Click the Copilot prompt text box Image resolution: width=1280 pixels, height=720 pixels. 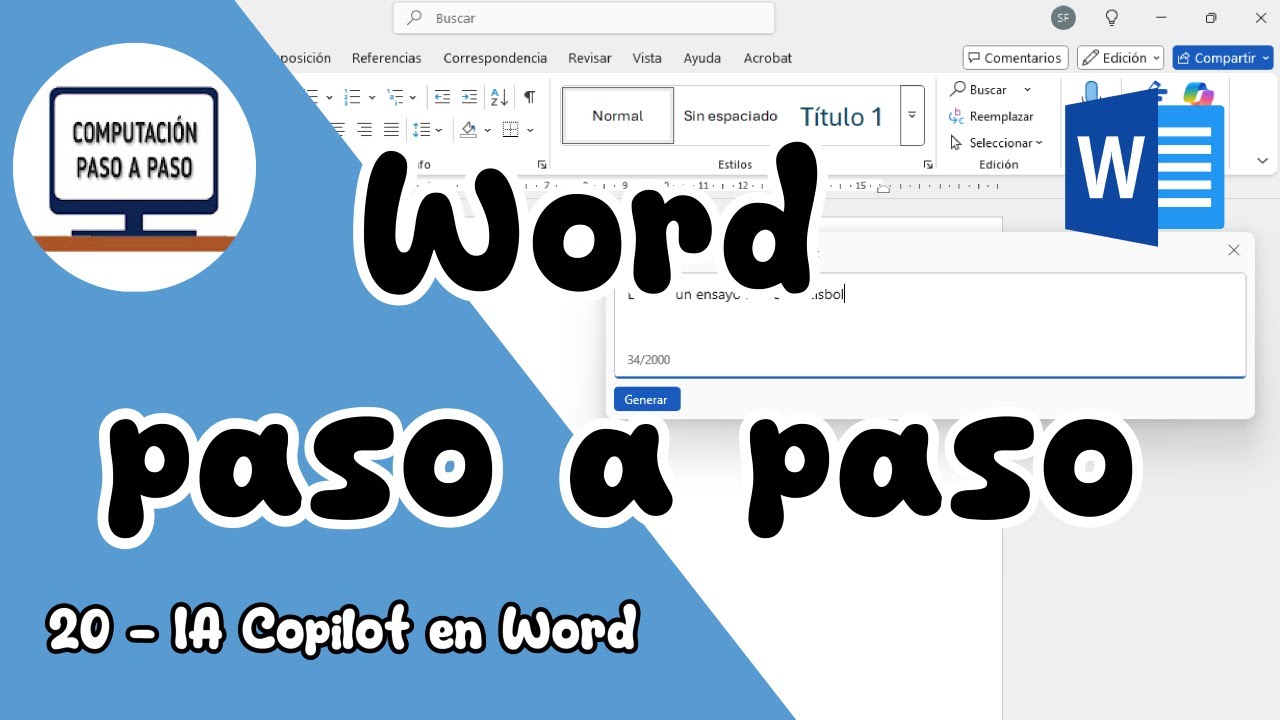[930, 325]
